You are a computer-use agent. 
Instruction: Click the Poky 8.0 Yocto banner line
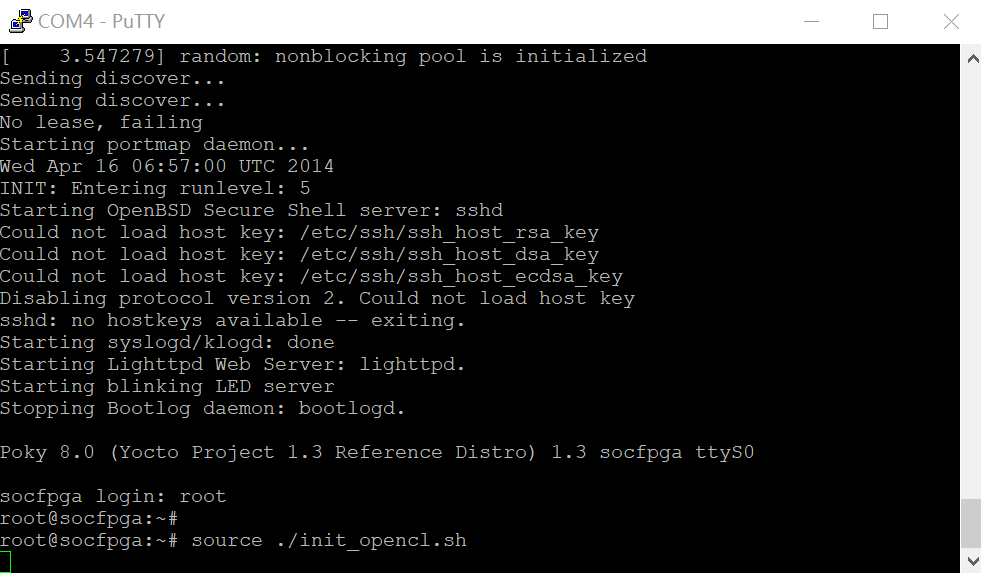[377, 452]
